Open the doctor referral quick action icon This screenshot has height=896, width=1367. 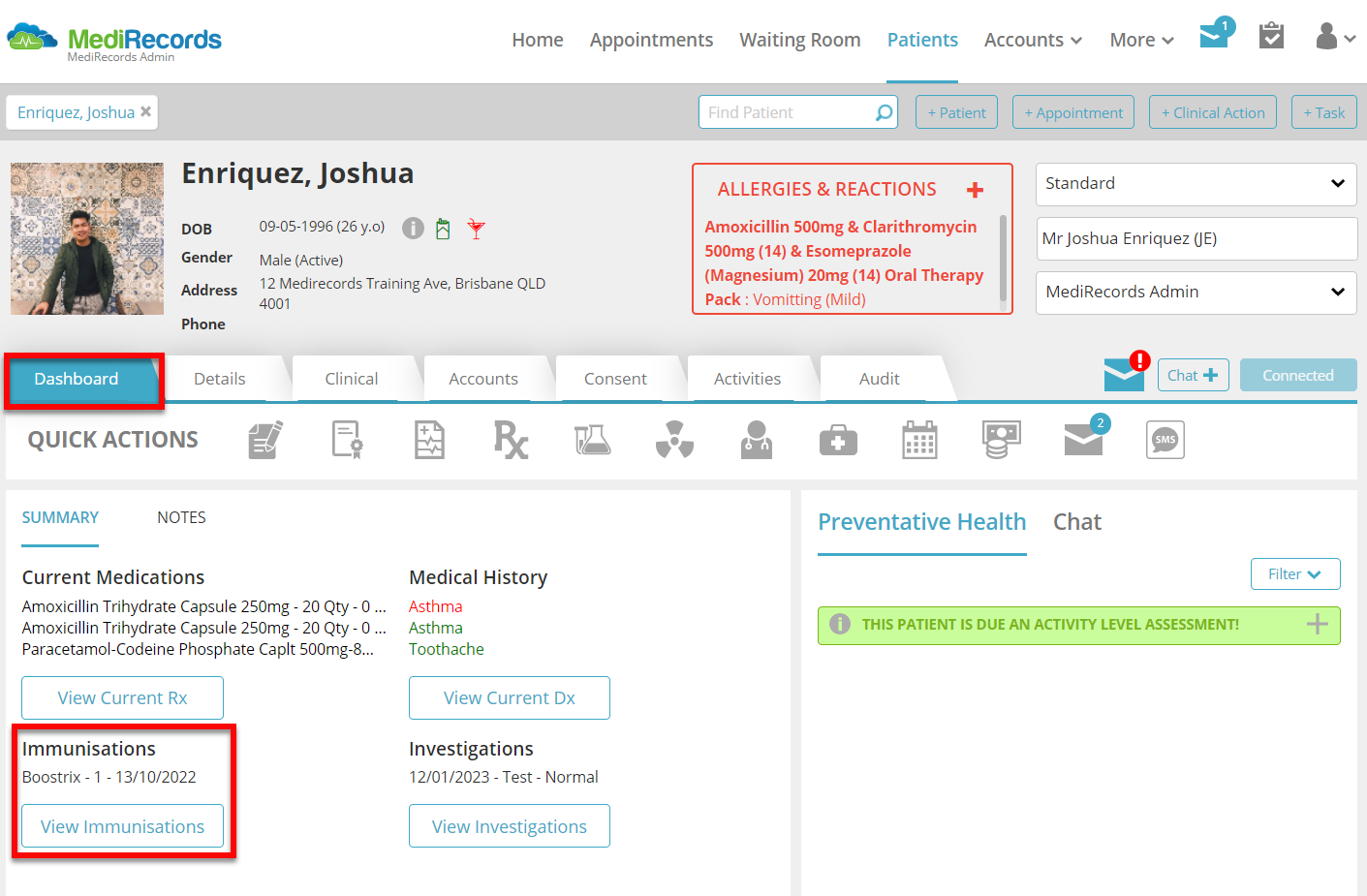point(756,440)
